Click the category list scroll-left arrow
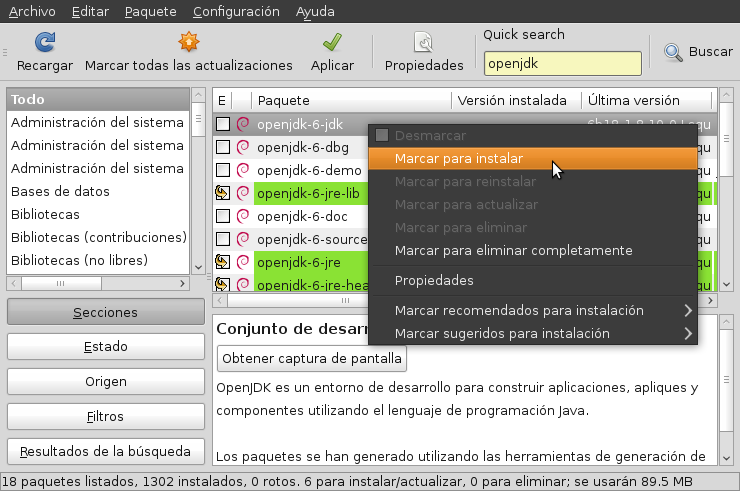This screenshot has height=491, width=740. tap(14, 283)
